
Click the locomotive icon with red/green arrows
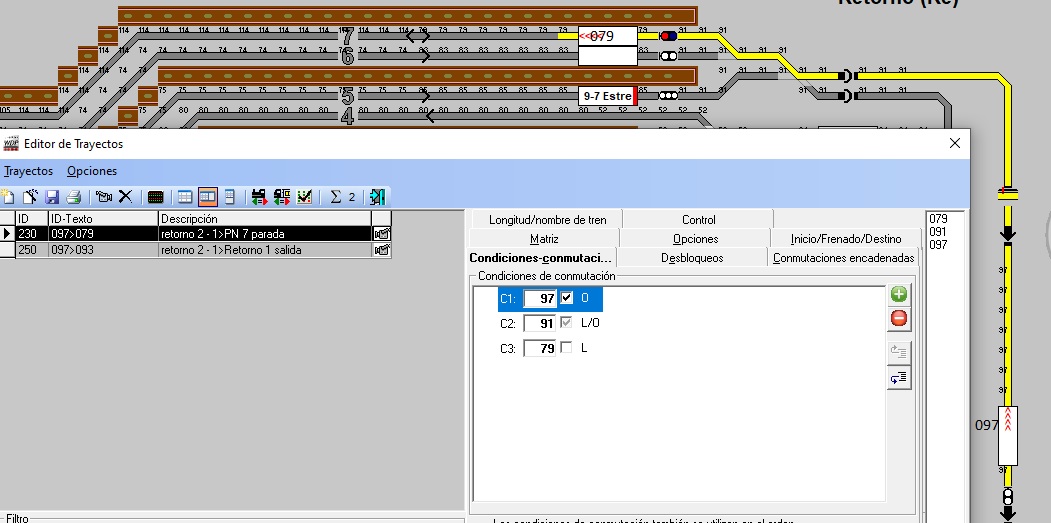click(259, 196)
